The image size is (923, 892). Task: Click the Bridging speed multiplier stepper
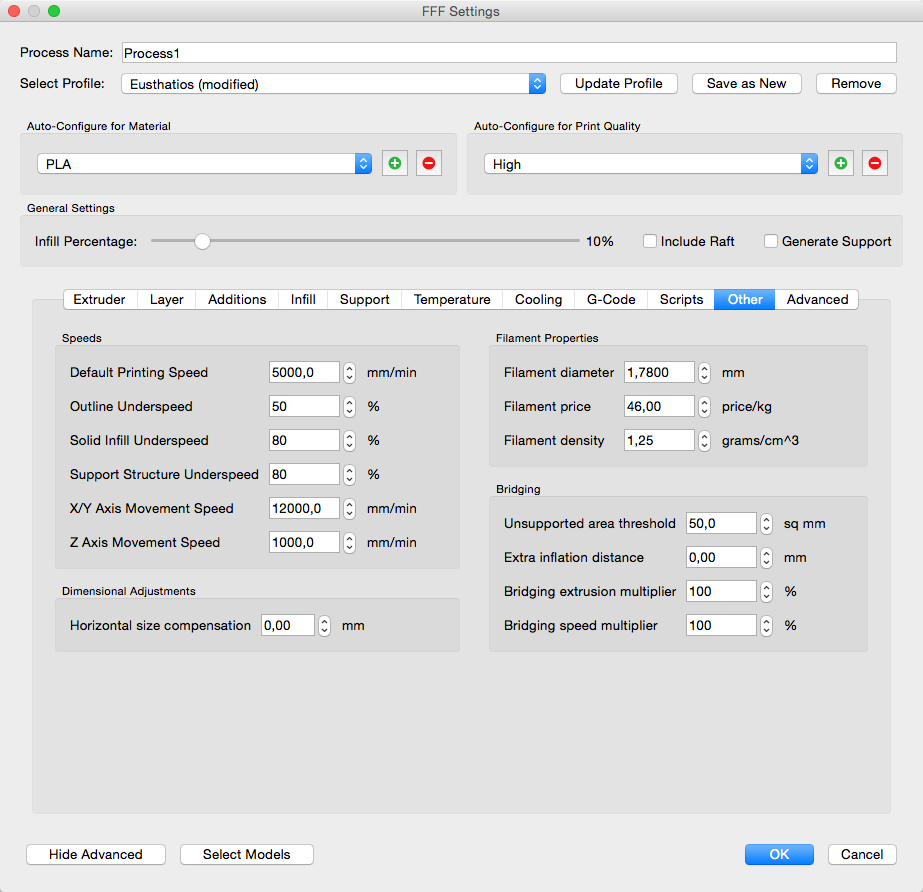(x=766, y=626)
